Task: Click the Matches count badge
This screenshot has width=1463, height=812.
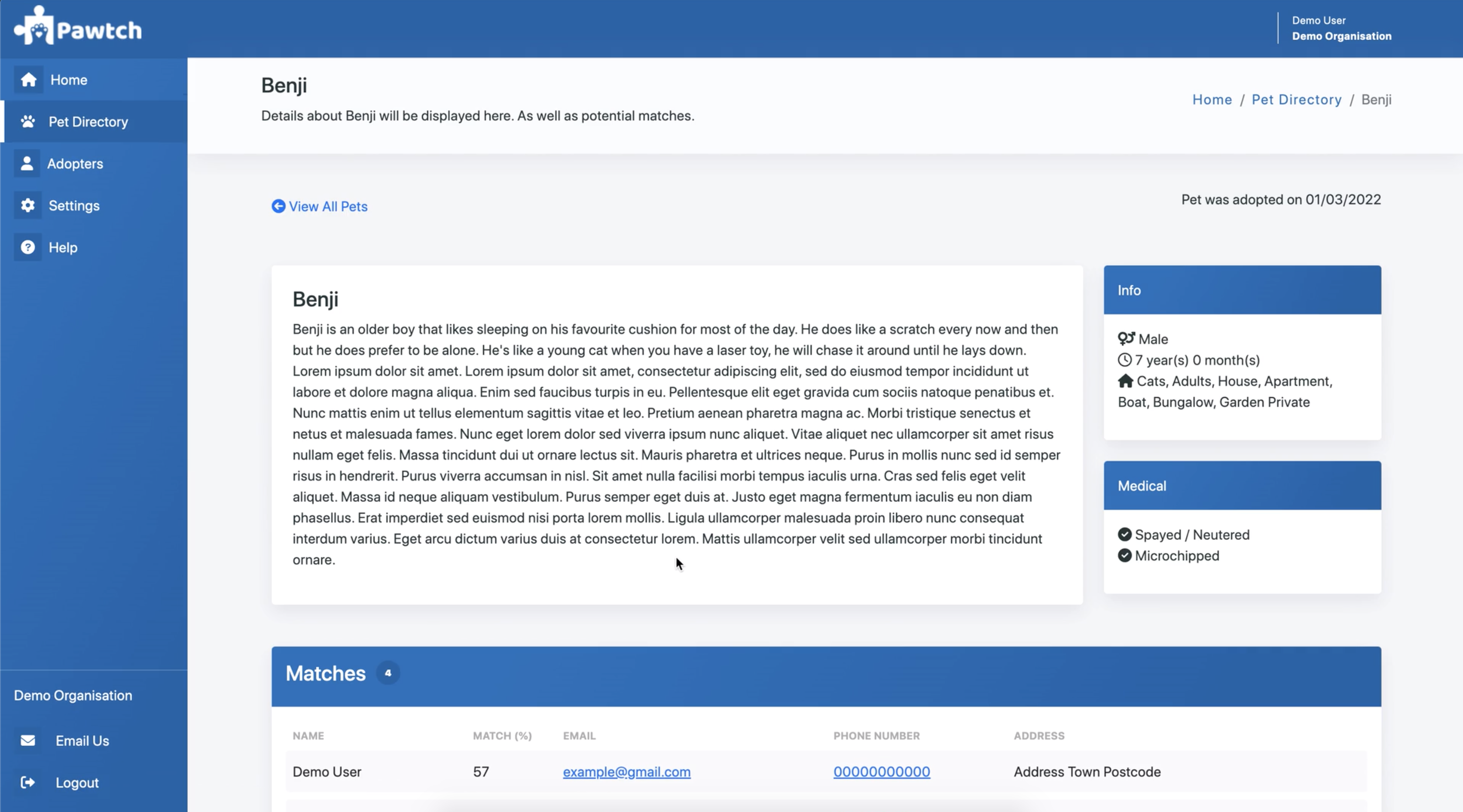Action: click(388, 673)
